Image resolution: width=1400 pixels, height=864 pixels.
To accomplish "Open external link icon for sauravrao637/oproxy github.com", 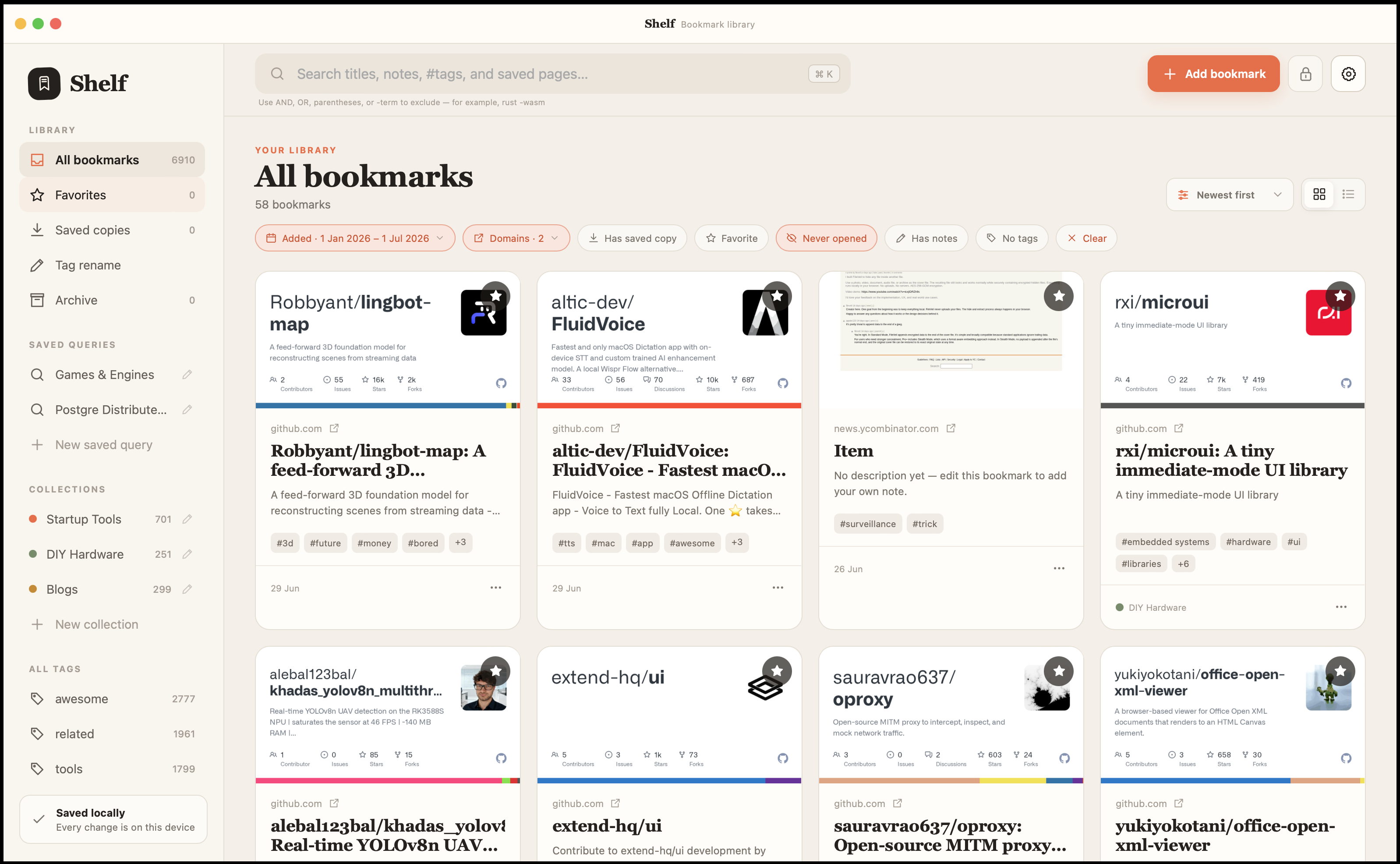I will [x=897, y=803].
